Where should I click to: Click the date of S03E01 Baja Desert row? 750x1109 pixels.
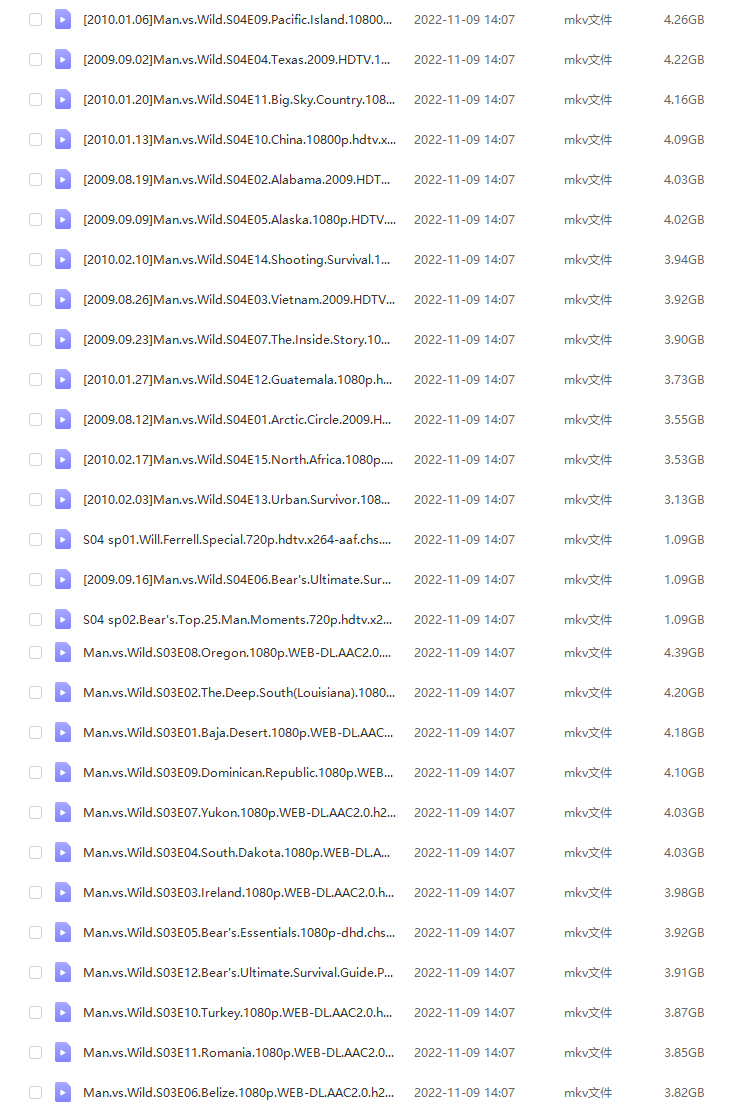click(464, 732)
